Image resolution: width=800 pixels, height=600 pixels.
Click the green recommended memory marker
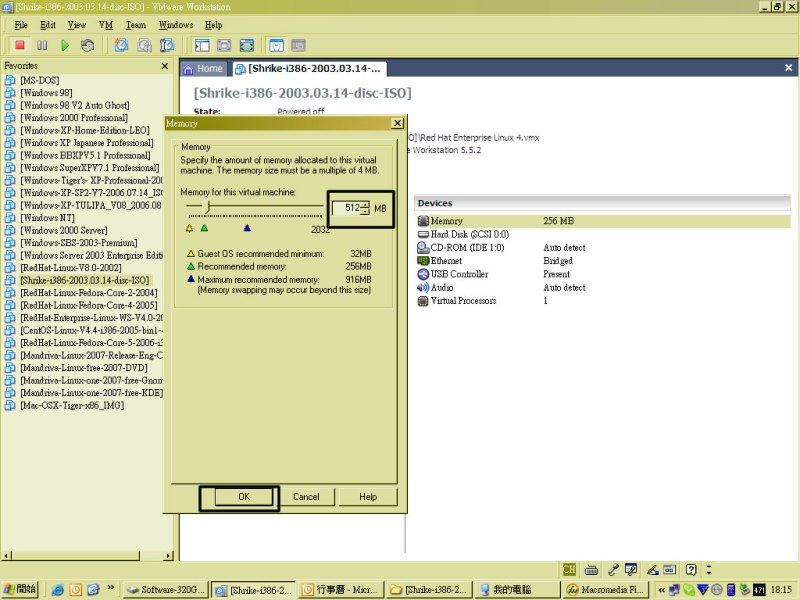[x=205, y=228]
